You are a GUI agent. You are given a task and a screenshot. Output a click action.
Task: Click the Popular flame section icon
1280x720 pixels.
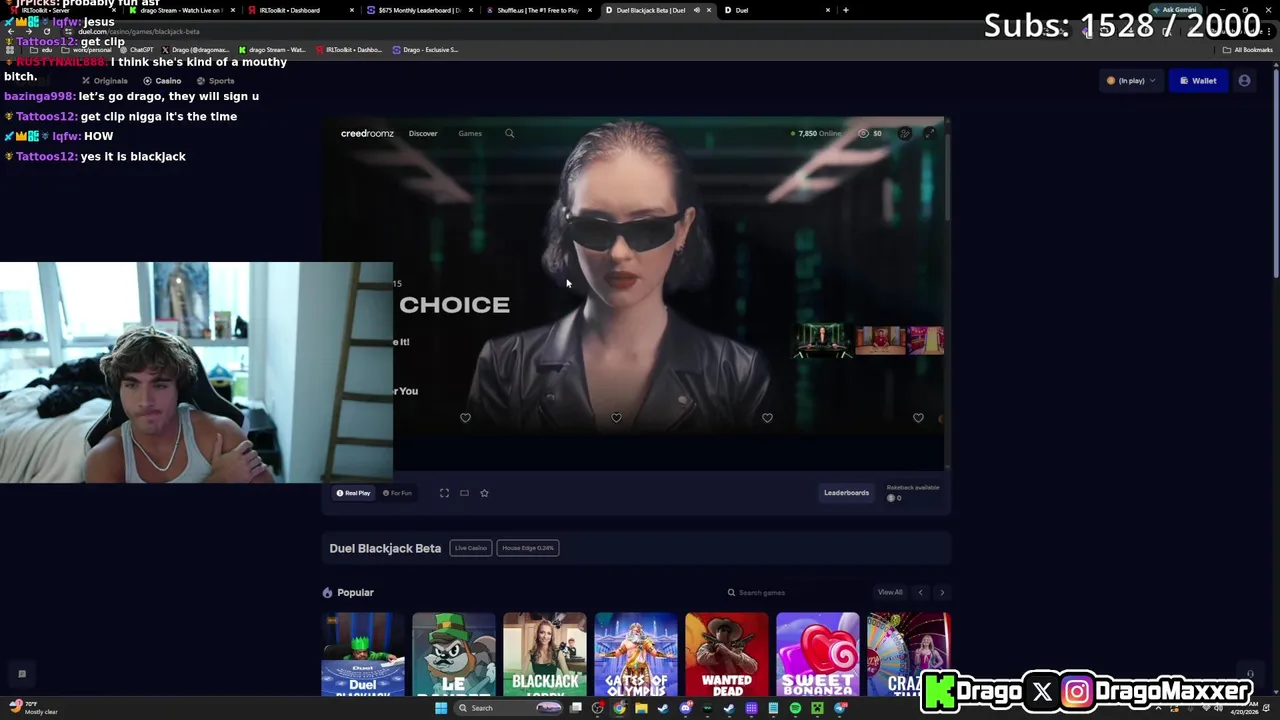pyautogui.click(x=327, y=593)
